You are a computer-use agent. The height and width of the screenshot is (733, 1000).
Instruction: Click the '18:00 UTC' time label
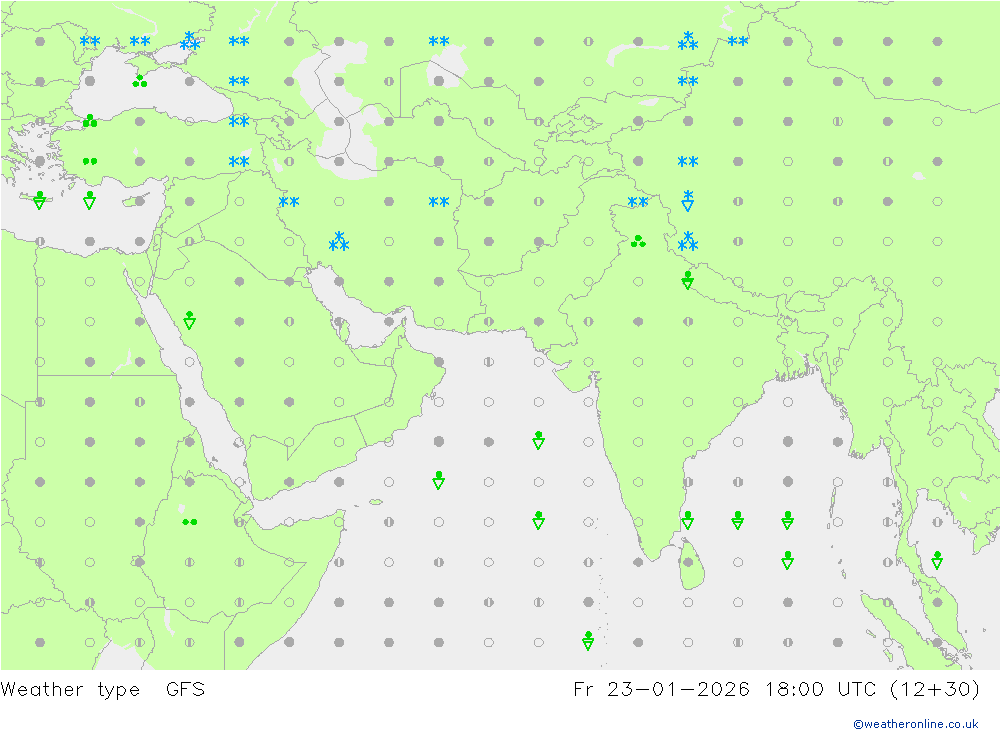(822, 690)
